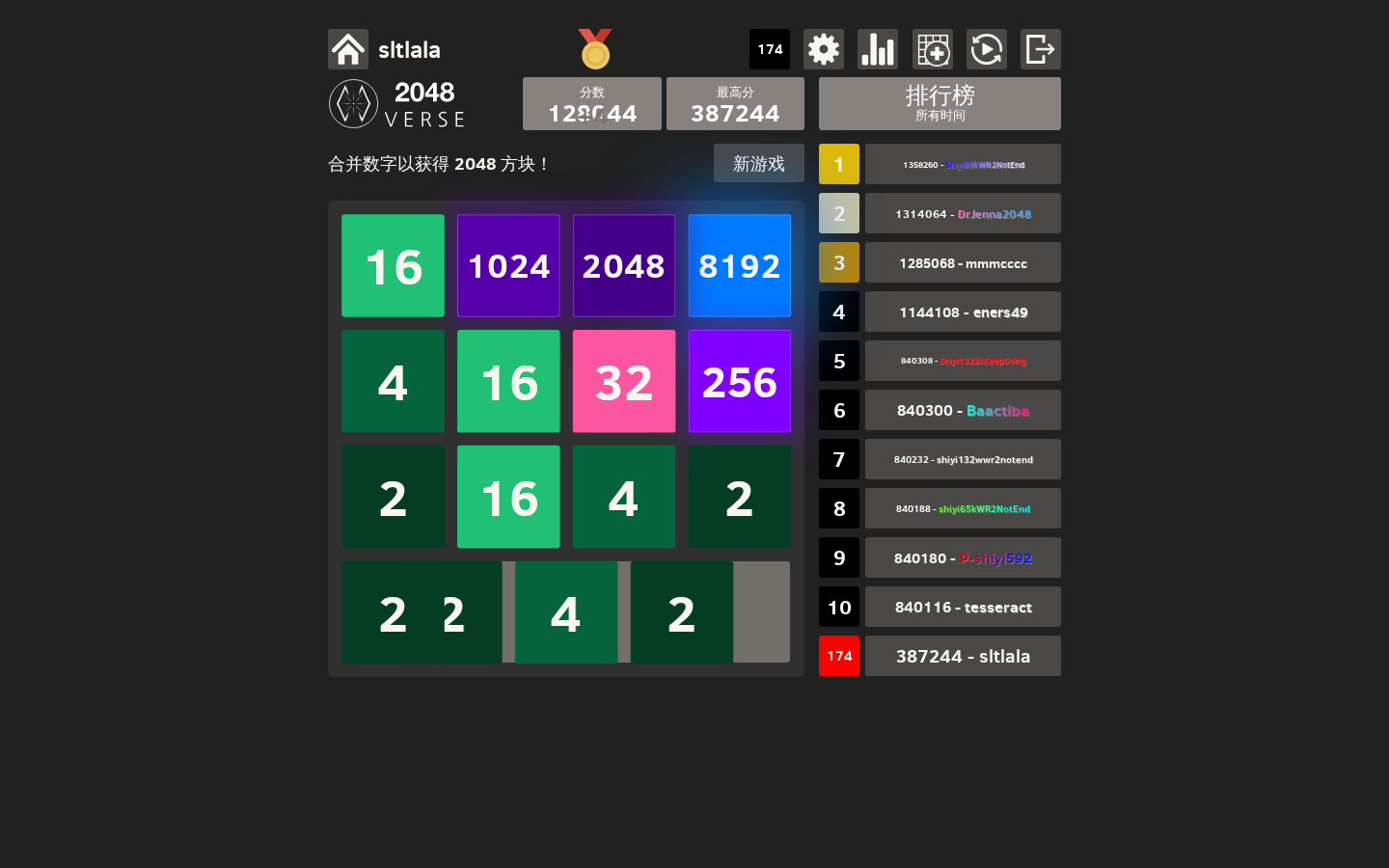Open the tesseract leaderboard entry
This screenshot has width=1389, height=868.
click(x=963, y=607)
